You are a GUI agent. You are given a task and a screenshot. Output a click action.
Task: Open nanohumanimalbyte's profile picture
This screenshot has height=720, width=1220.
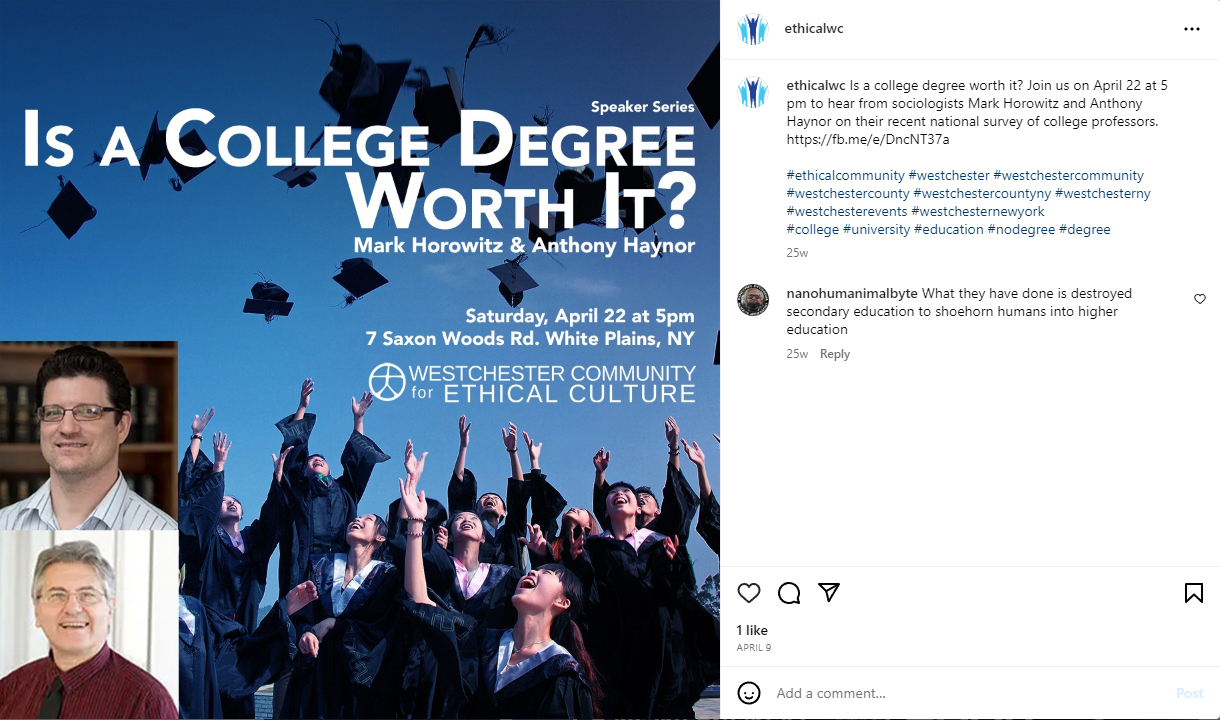coord(753,300)
